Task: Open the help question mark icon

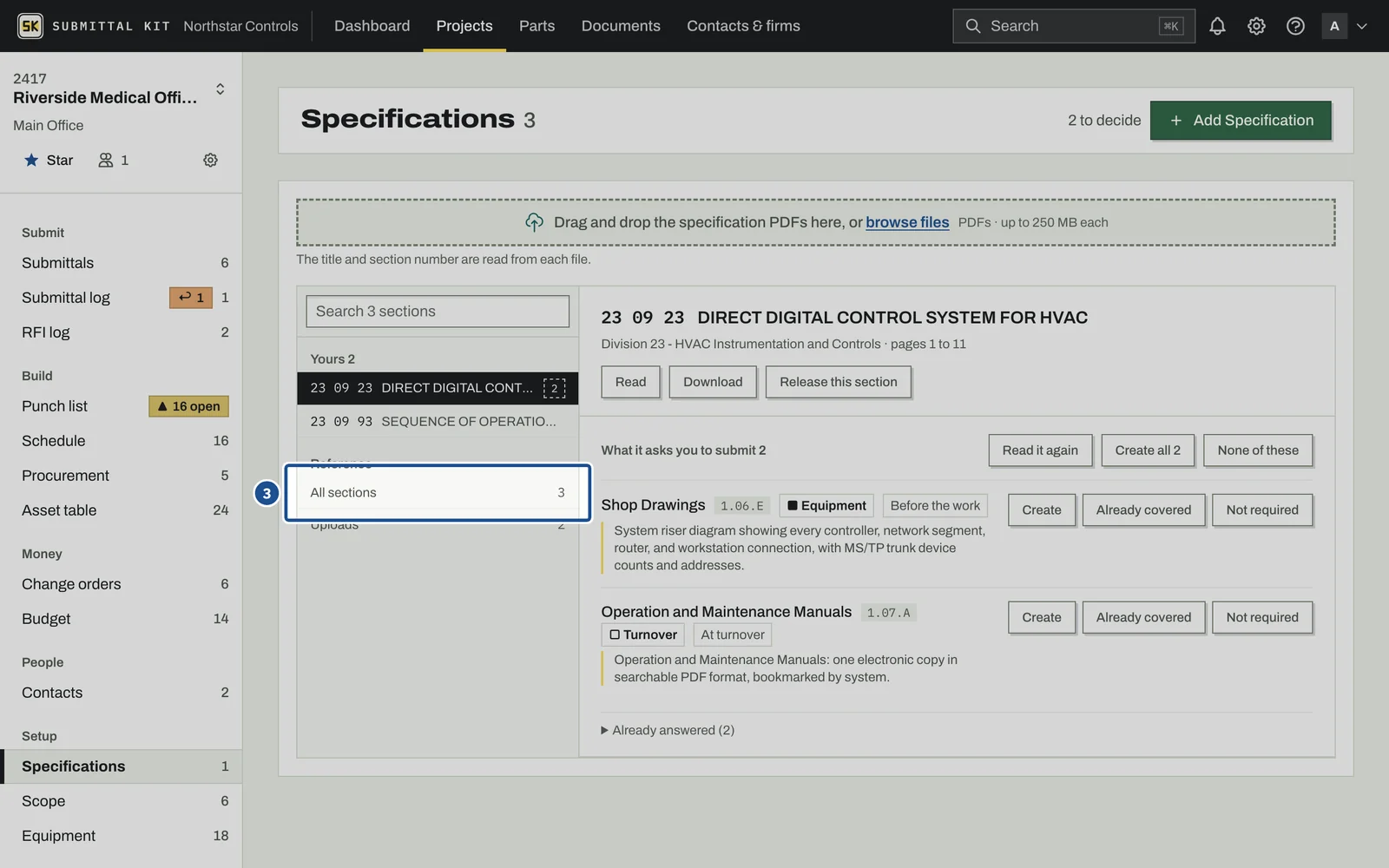Action: pos(1295,26)
